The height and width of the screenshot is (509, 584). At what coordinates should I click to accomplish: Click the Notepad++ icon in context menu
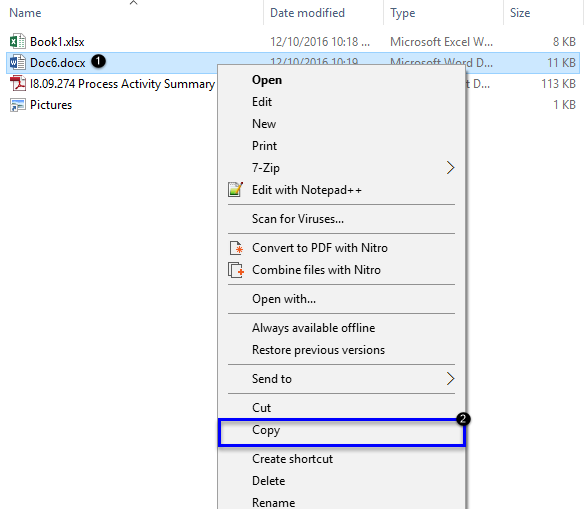tap(235, 190)
